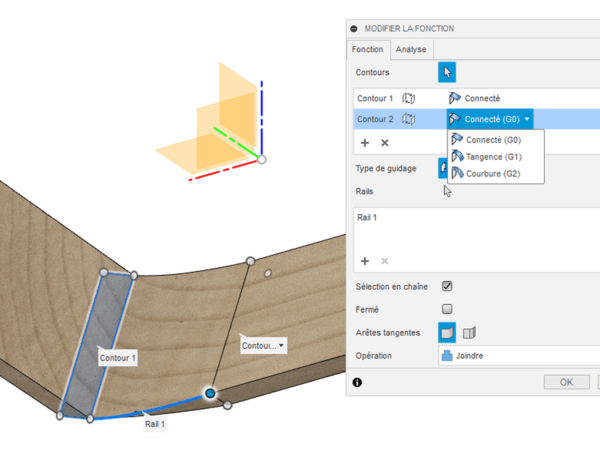
Task: Click the Contours selection arrow button
Action: tap(447, 72)
